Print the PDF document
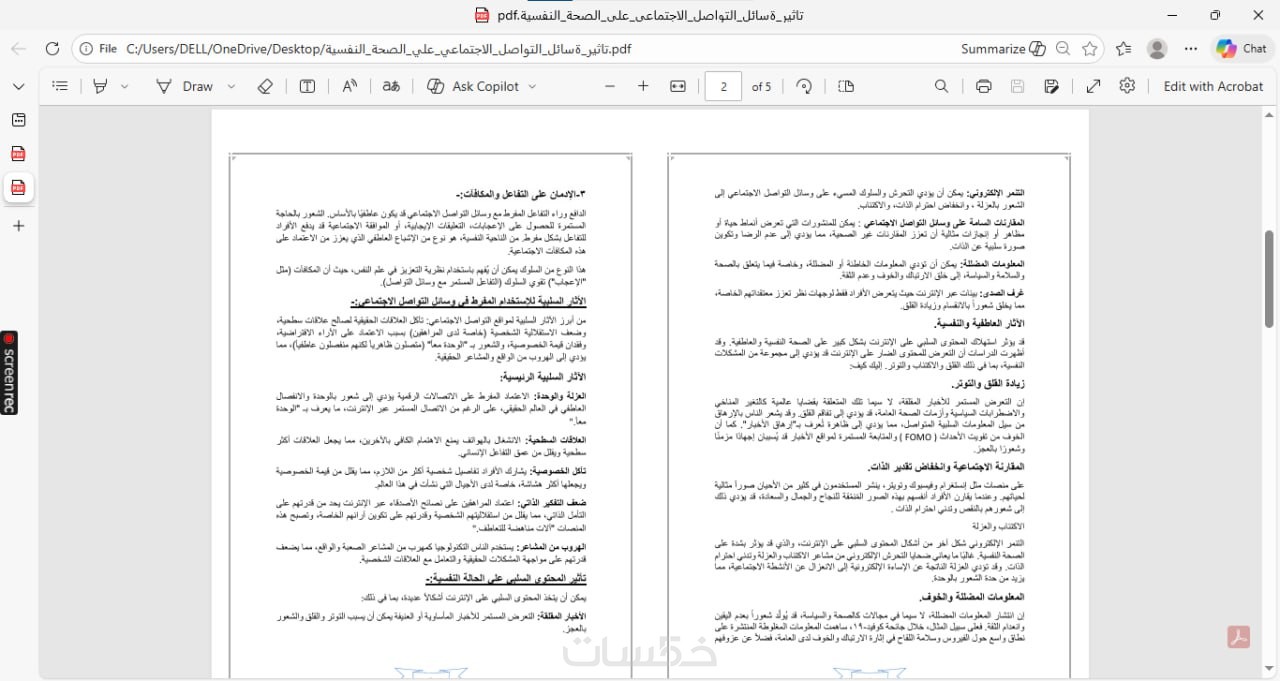Viewport: 1280px width, 681px height. (x=984, y=86)
